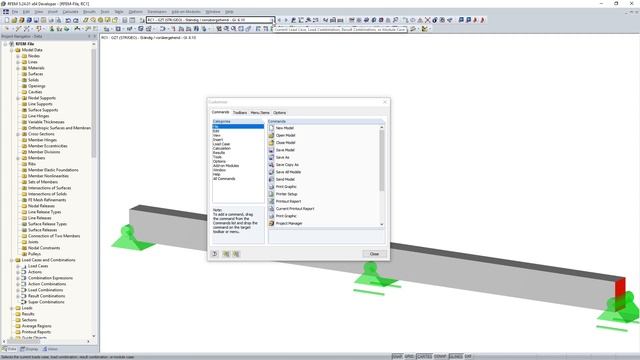Switch to Views tab in navigator
The image size is (640, 360).
point(51,349)
